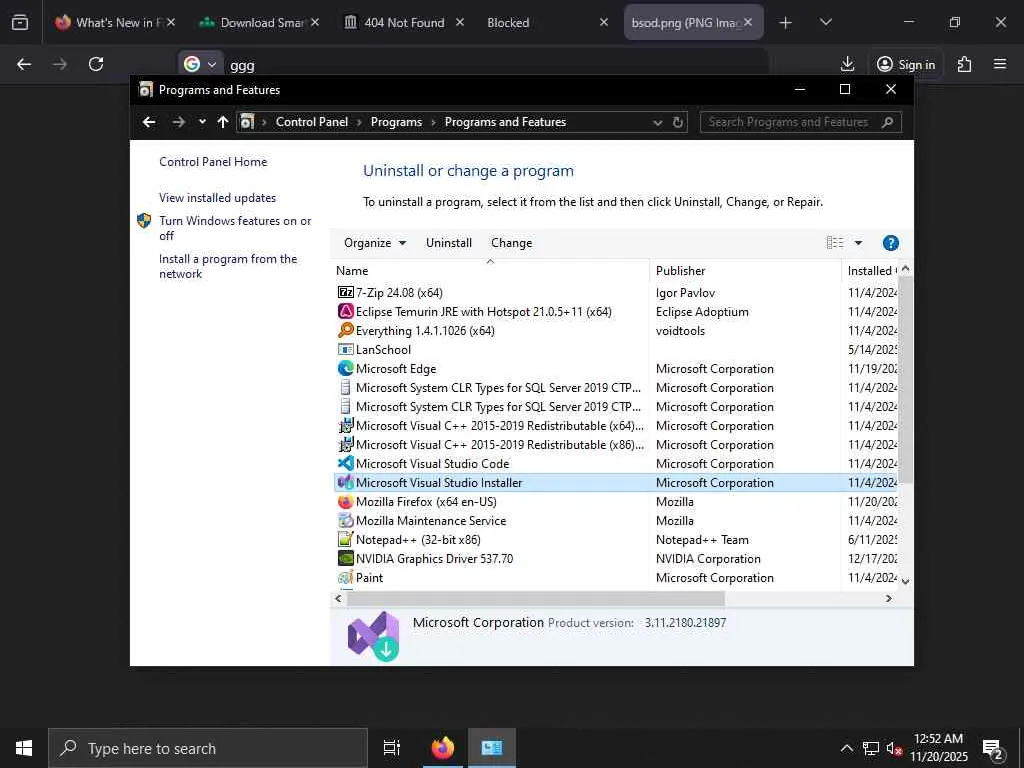Click the muted speaker volume tray icon
The image size is (1024, 768).
[x=894, y=748]
